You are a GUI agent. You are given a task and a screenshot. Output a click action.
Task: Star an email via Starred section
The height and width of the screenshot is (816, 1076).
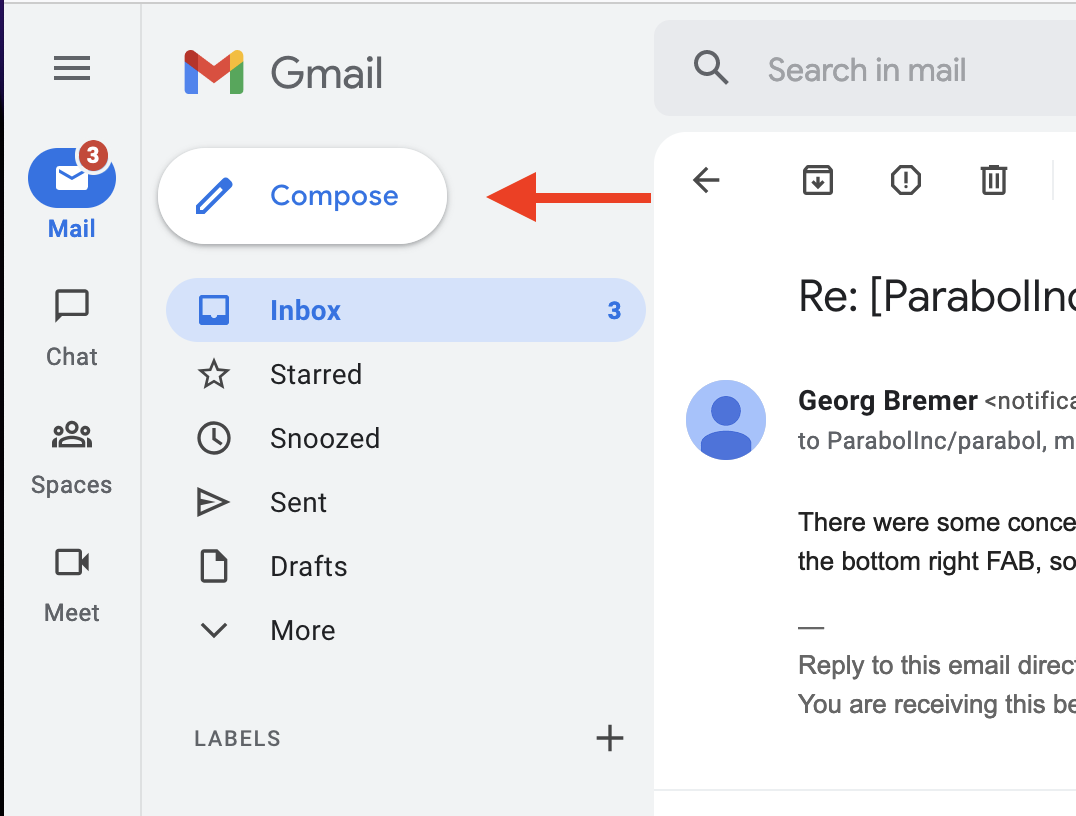click(x=315, y=374)
